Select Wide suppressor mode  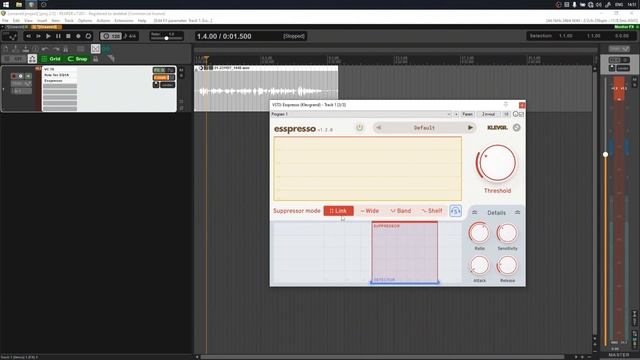tap(370, 211)
